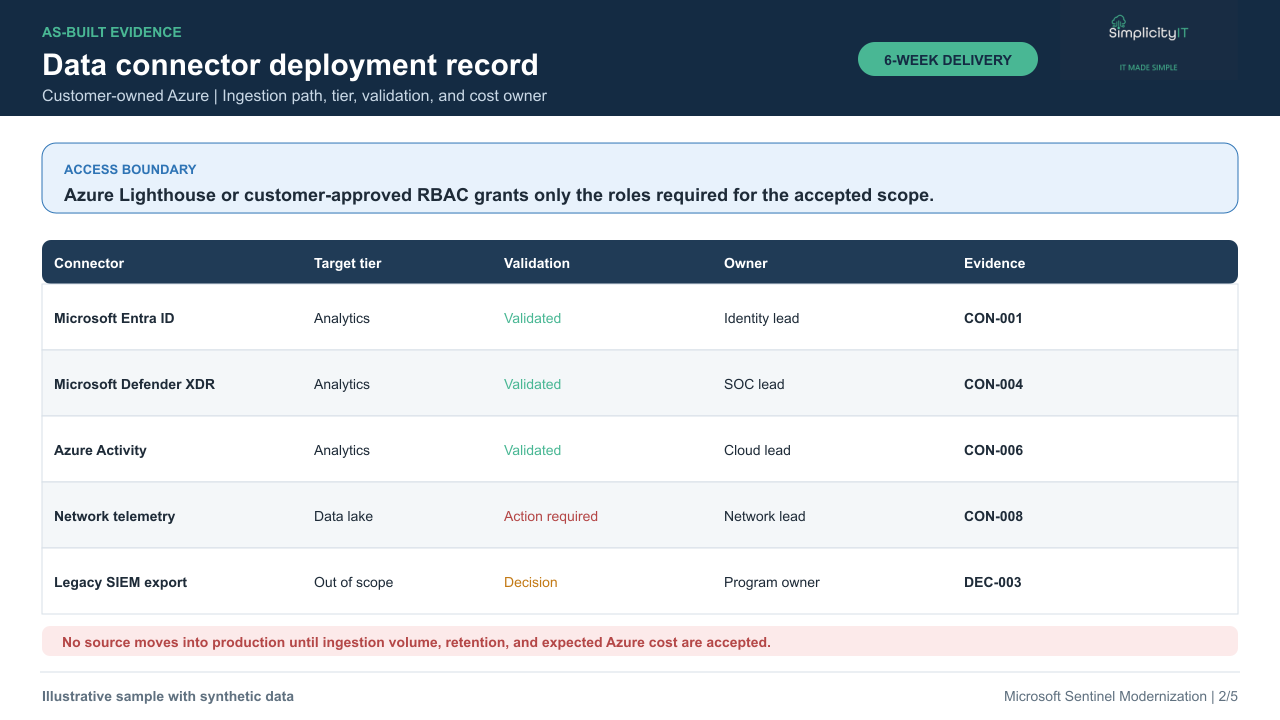Click Validated status in Defender XDR row
Image resolution: width=1280 pixels, height=720 pixels.
(532, 384)
